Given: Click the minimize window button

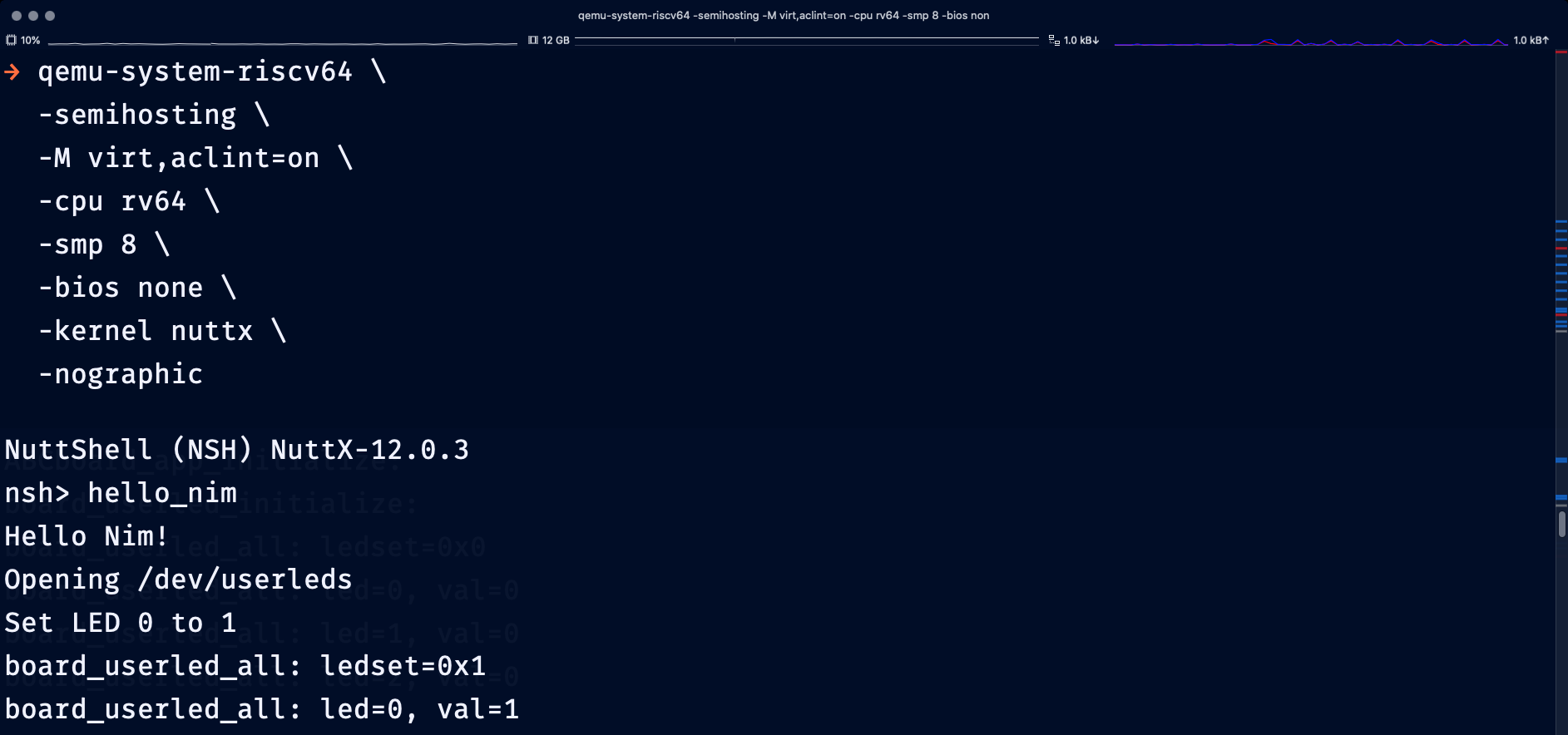Looking at the screenshot, I should click(33, 16).
